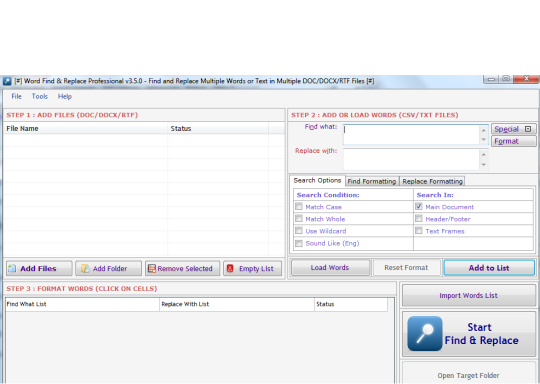Enable the Match Whole checkbox

pyautogui.click(x=299, y=219)
